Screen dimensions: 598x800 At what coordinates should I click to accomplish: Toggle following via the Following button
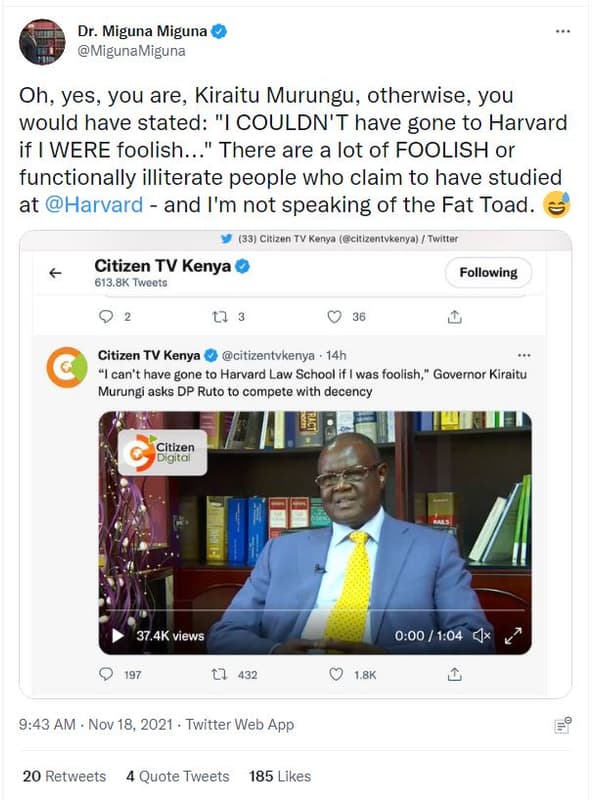488,272
